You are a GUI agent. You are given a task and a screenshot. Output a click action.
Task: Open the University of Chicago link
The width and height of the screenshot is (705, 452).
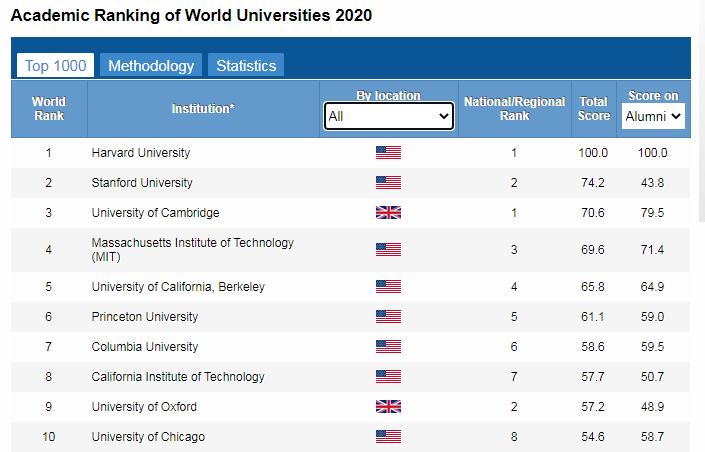[x=148, y=437]
